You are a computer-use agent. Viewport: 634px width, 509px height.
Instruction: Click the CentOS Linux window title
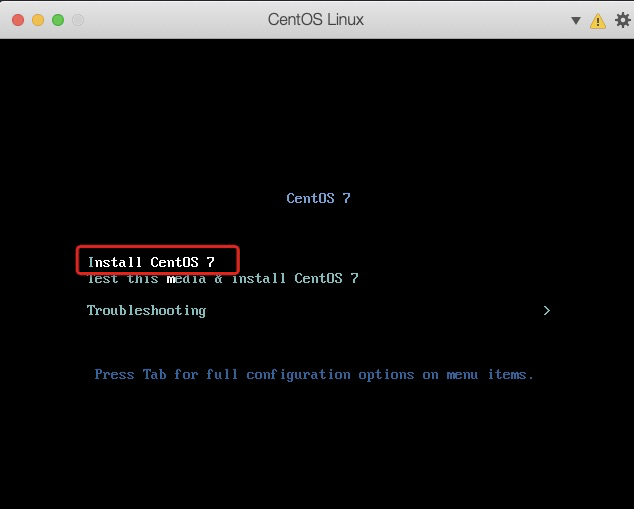click(x=316, y=19)
